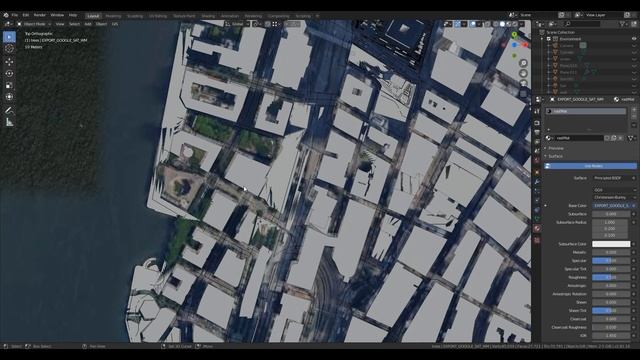
Task: Open the Tool properties tab icon
Action: pos(537,111)
